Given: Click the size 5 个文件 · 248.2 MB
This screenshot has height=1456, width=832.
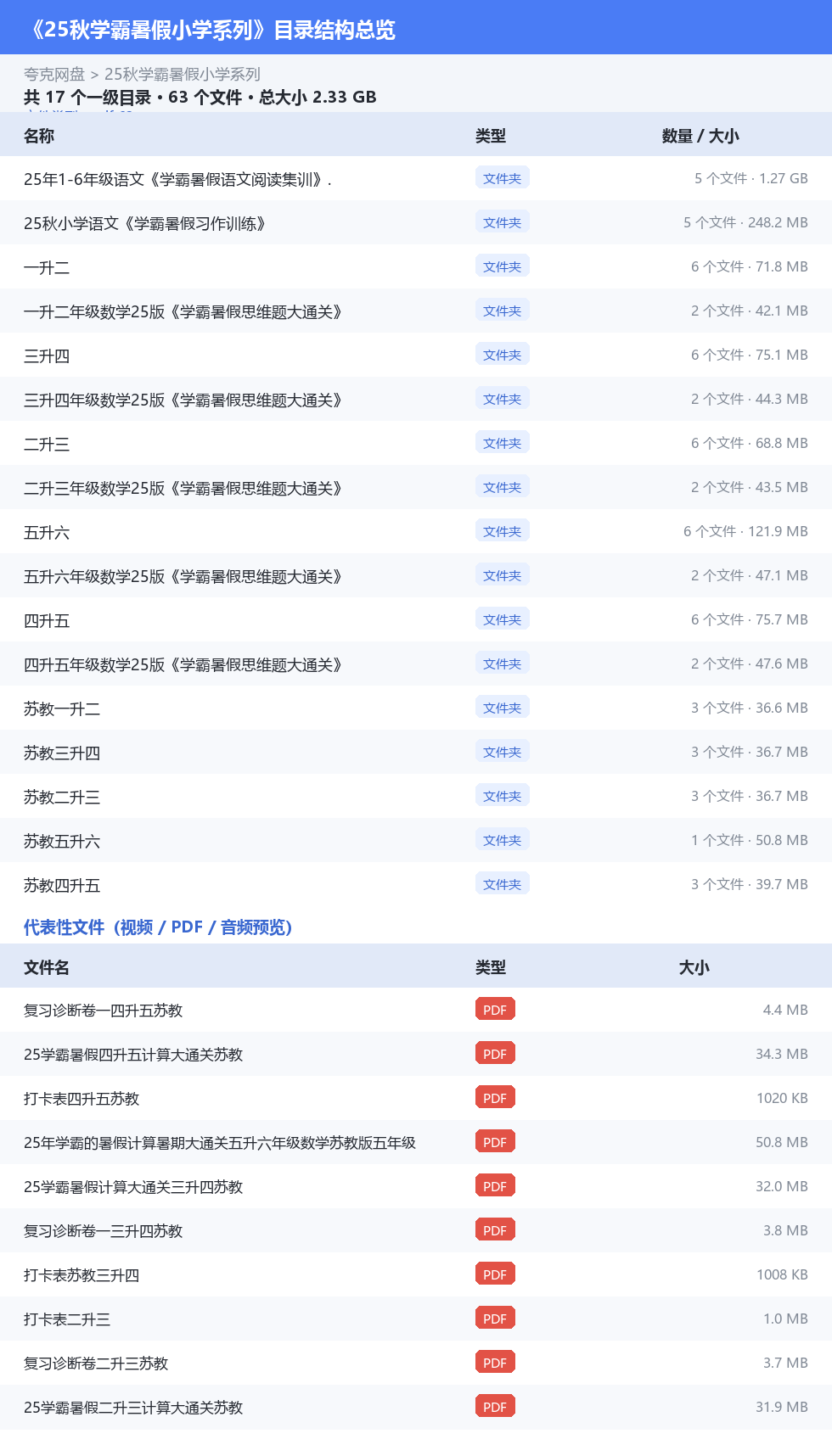Looking at the screenshot, I should pos(745,222).
